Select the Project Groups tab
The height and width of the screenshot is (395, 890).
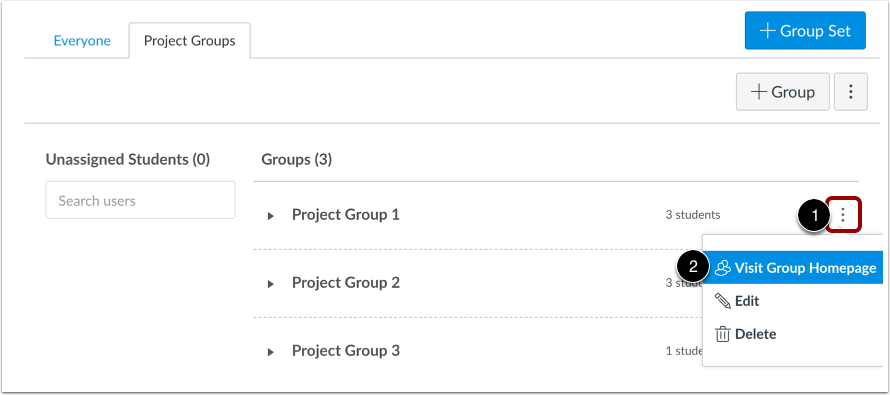(x=190, y=41)
